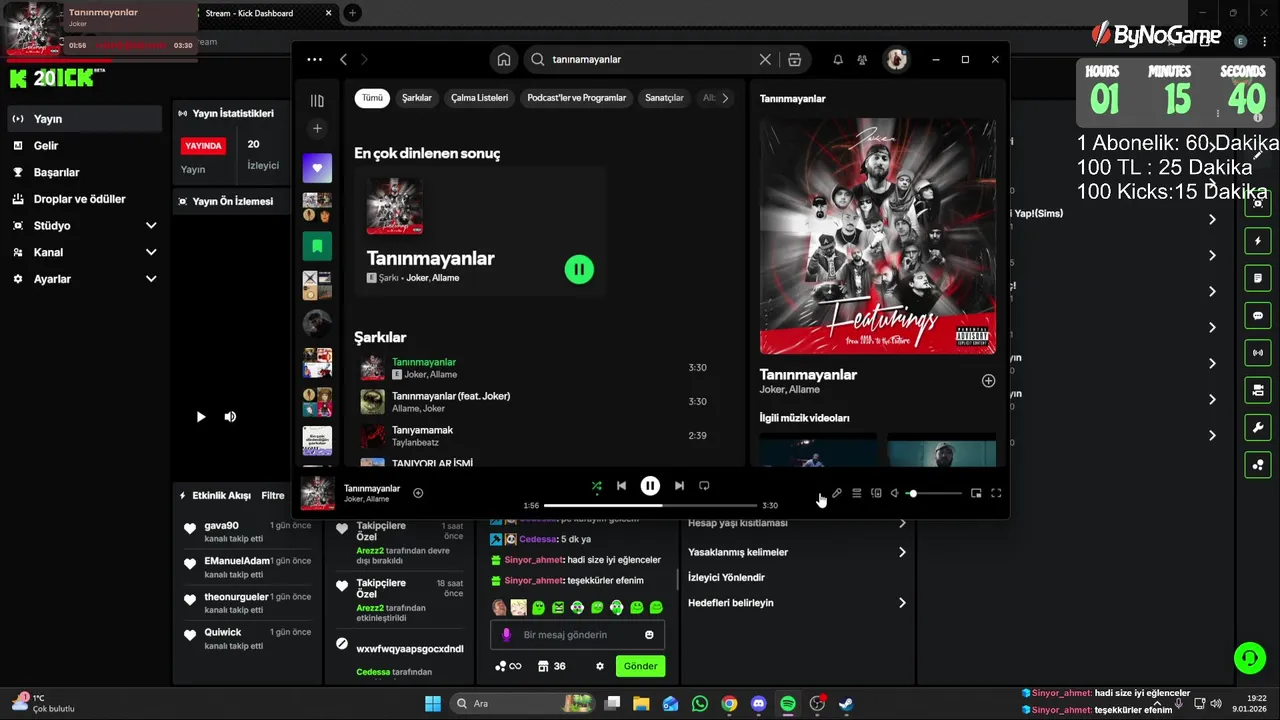This screenshot has width=1280, height=720.
Task: Click the Gönder chat button
Action: tap(640, 666)
